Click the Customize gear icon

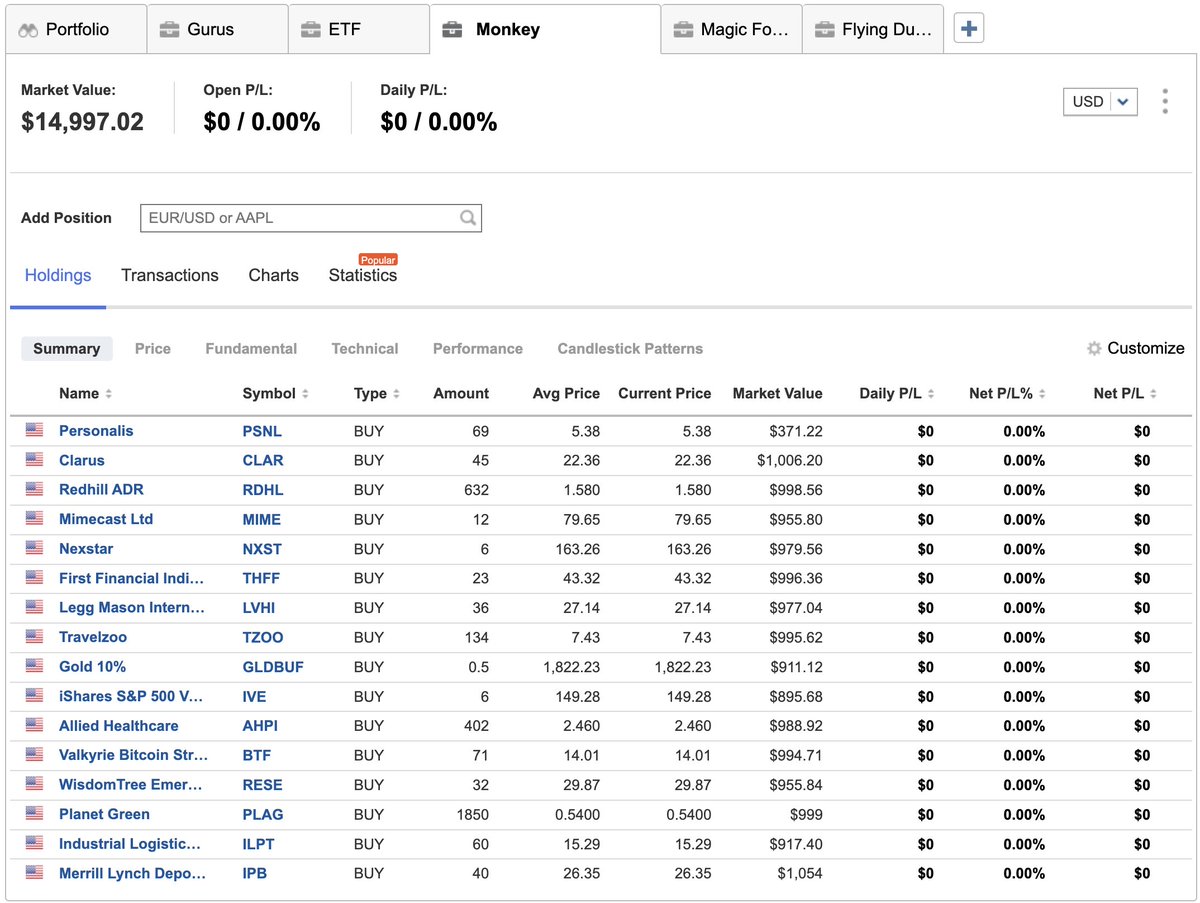click(1094, 348)
